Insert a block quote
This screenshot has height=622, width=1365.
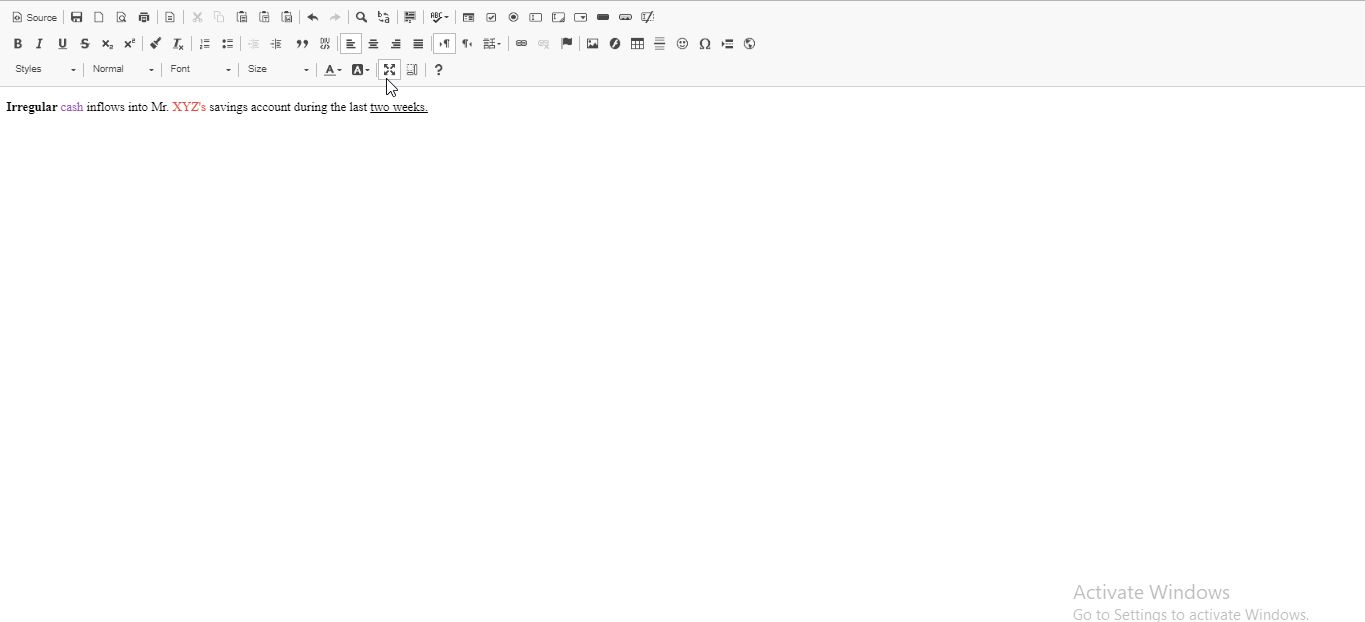point(302,44)
